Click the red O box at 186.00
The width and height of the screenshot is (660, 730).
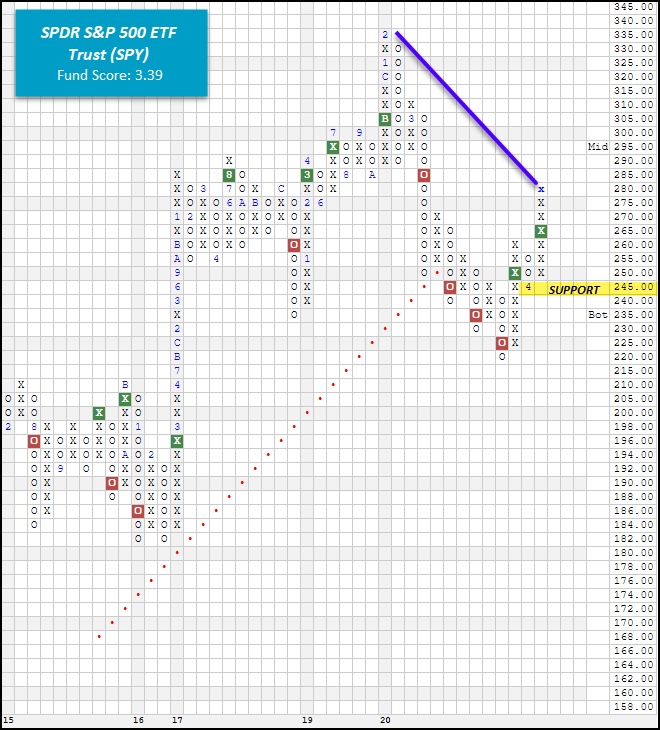(138, 511)
